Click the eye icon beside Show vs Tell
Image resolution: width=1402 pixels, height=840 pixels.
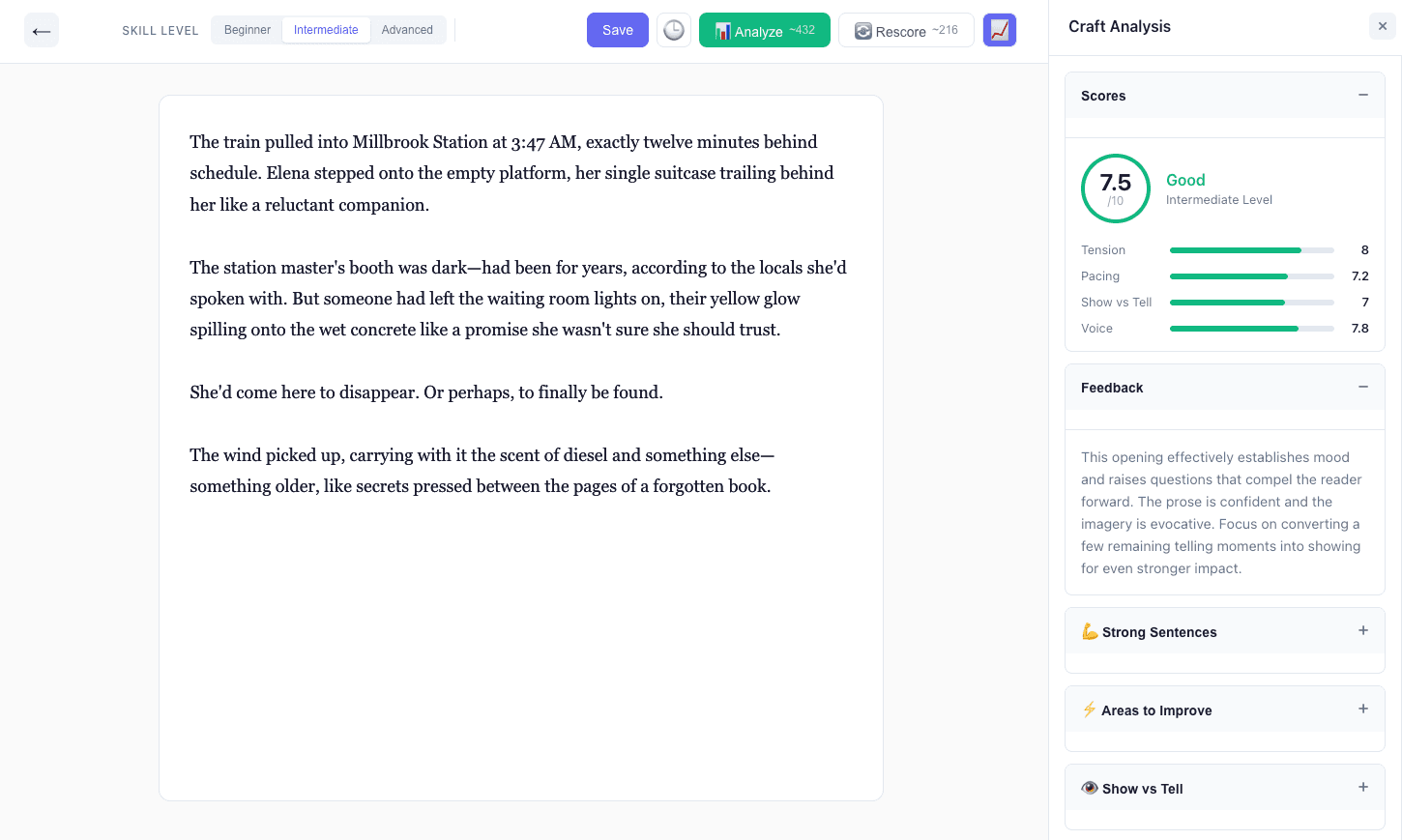coord(1089,789)
